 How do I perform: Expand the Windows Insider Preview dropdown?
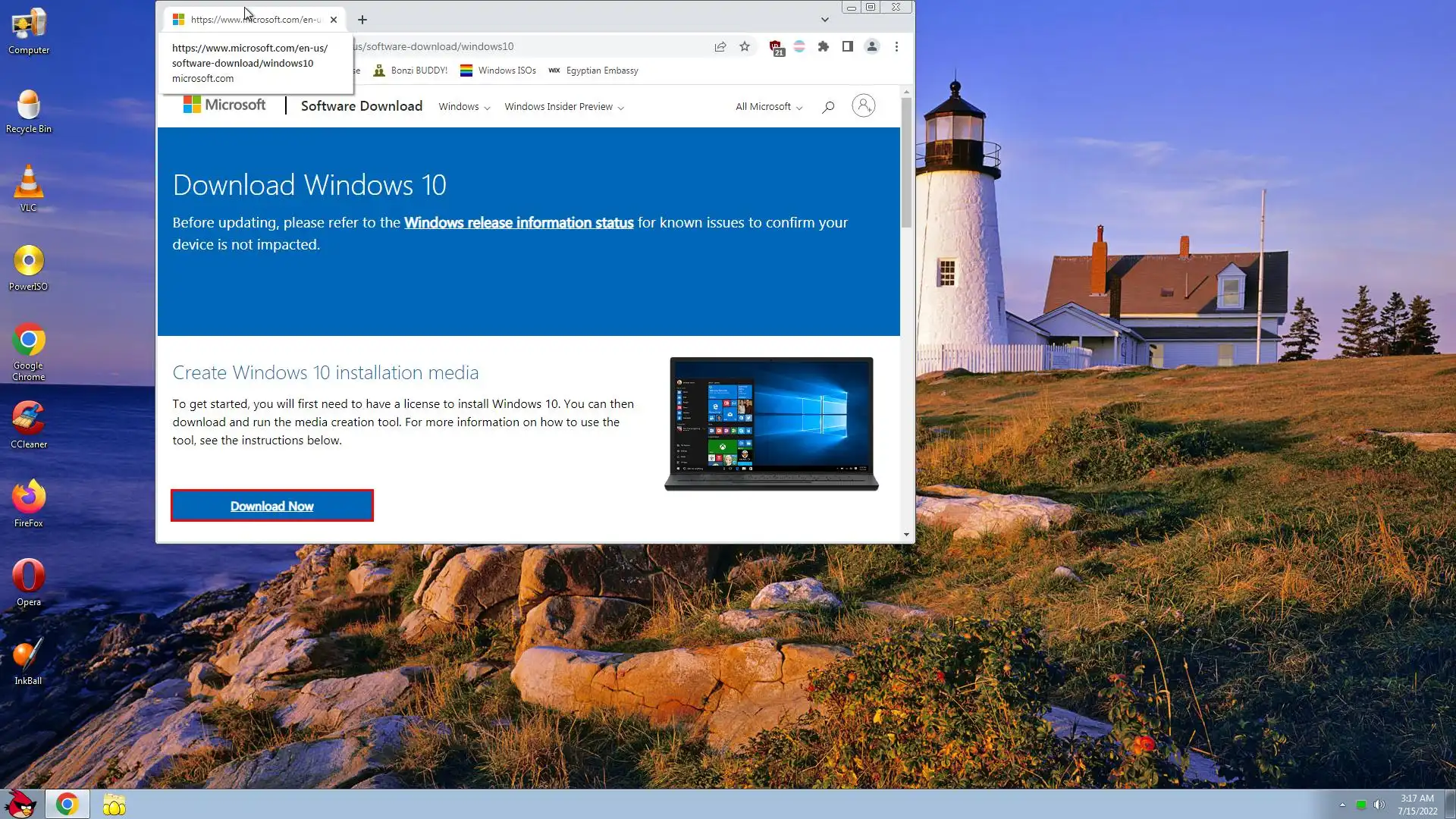pos(564,107)
